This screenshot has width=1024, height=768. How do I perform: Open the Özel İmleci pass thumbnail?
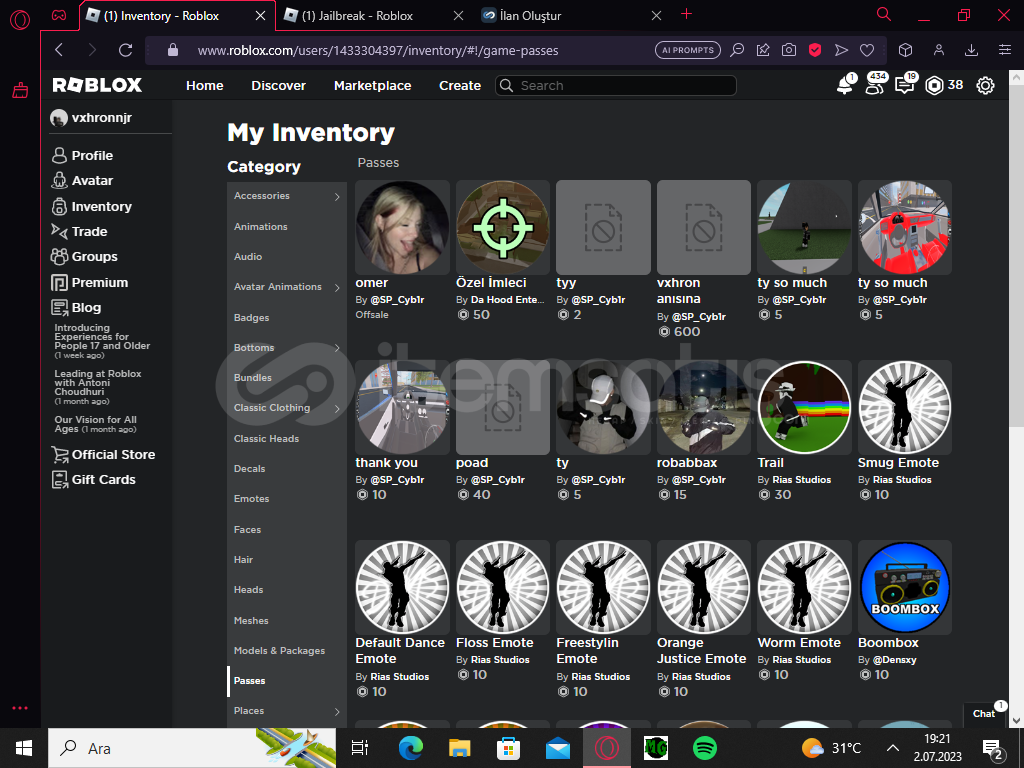[x=502, y=227]
